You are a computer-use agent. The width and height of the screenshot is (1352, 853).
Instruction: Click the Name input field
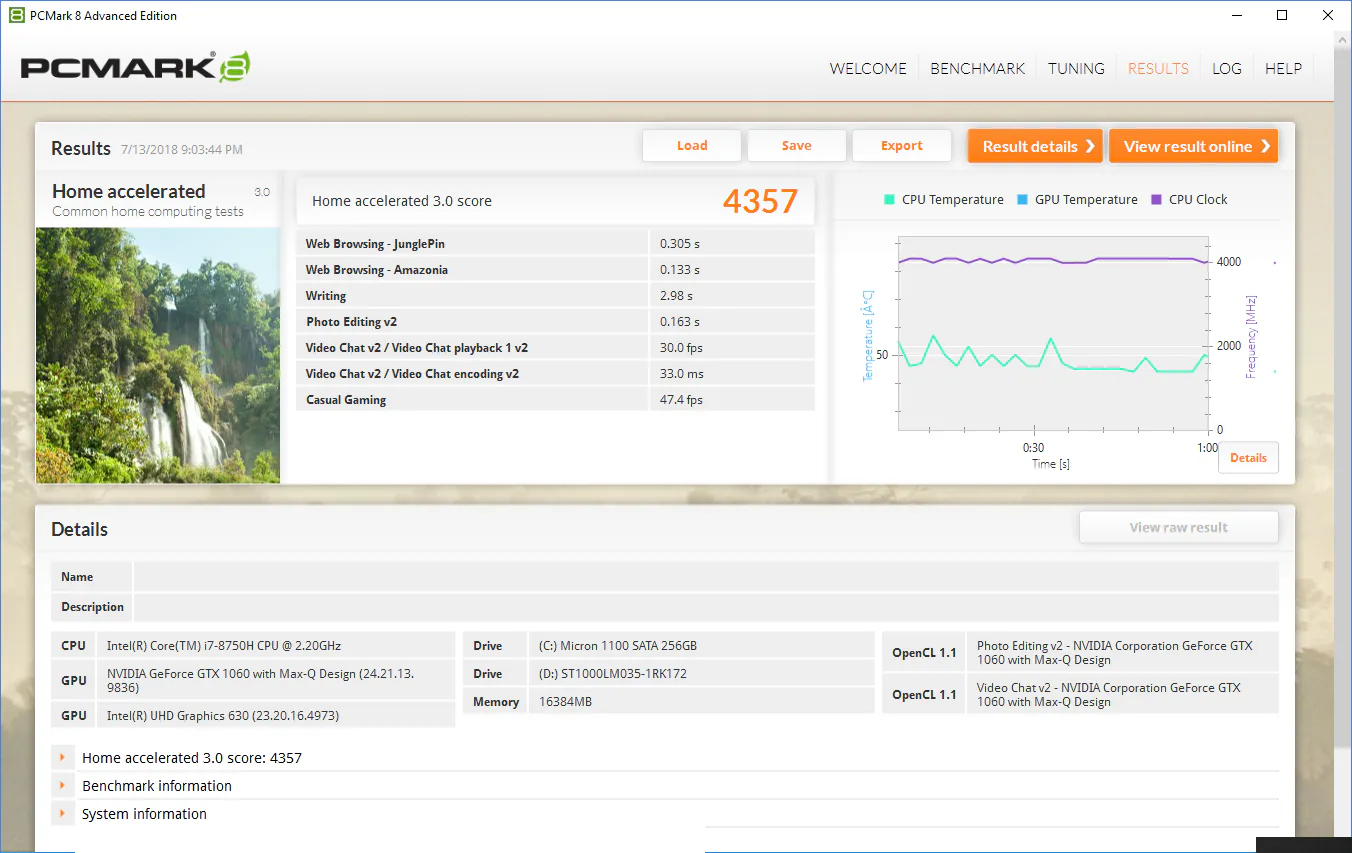coord(706,577)
